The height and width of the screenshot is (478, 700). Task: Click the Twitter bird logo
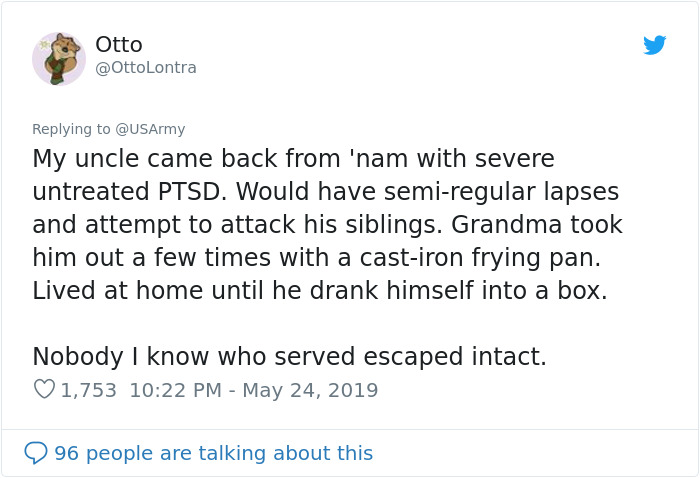tap(655, 45)
